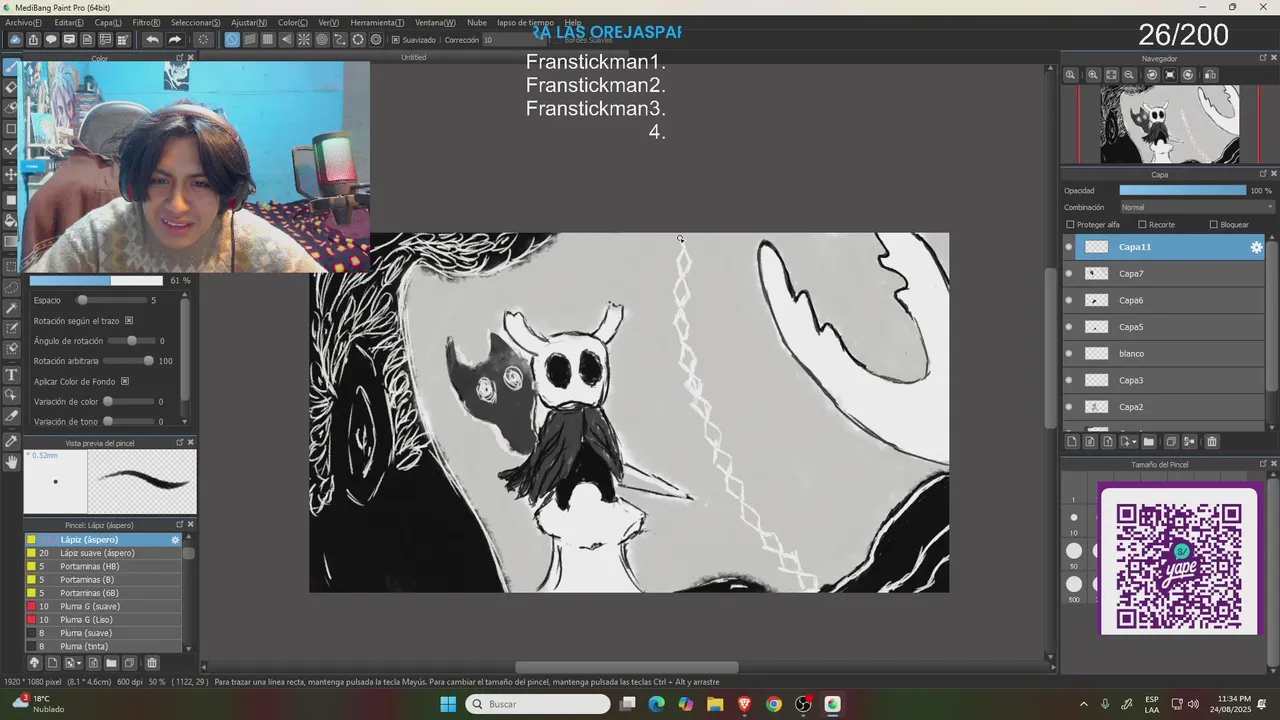Open snap settings gear icon
1280x720 pixels.
376,40
